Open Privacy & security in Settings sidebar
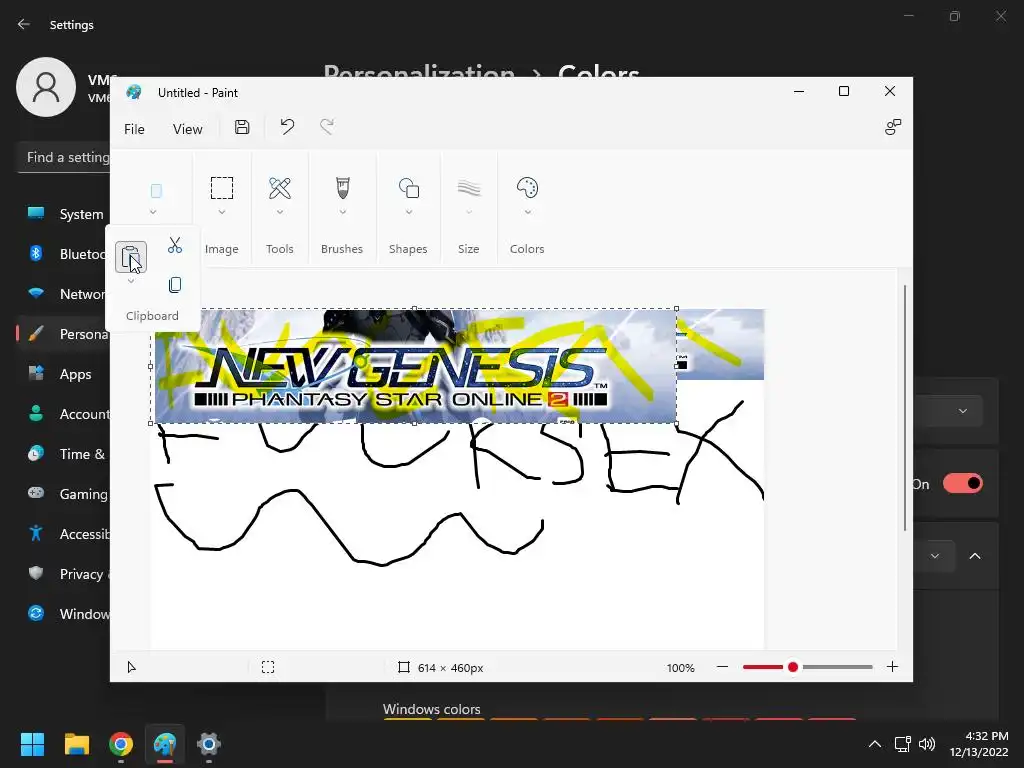 [64, 574]
